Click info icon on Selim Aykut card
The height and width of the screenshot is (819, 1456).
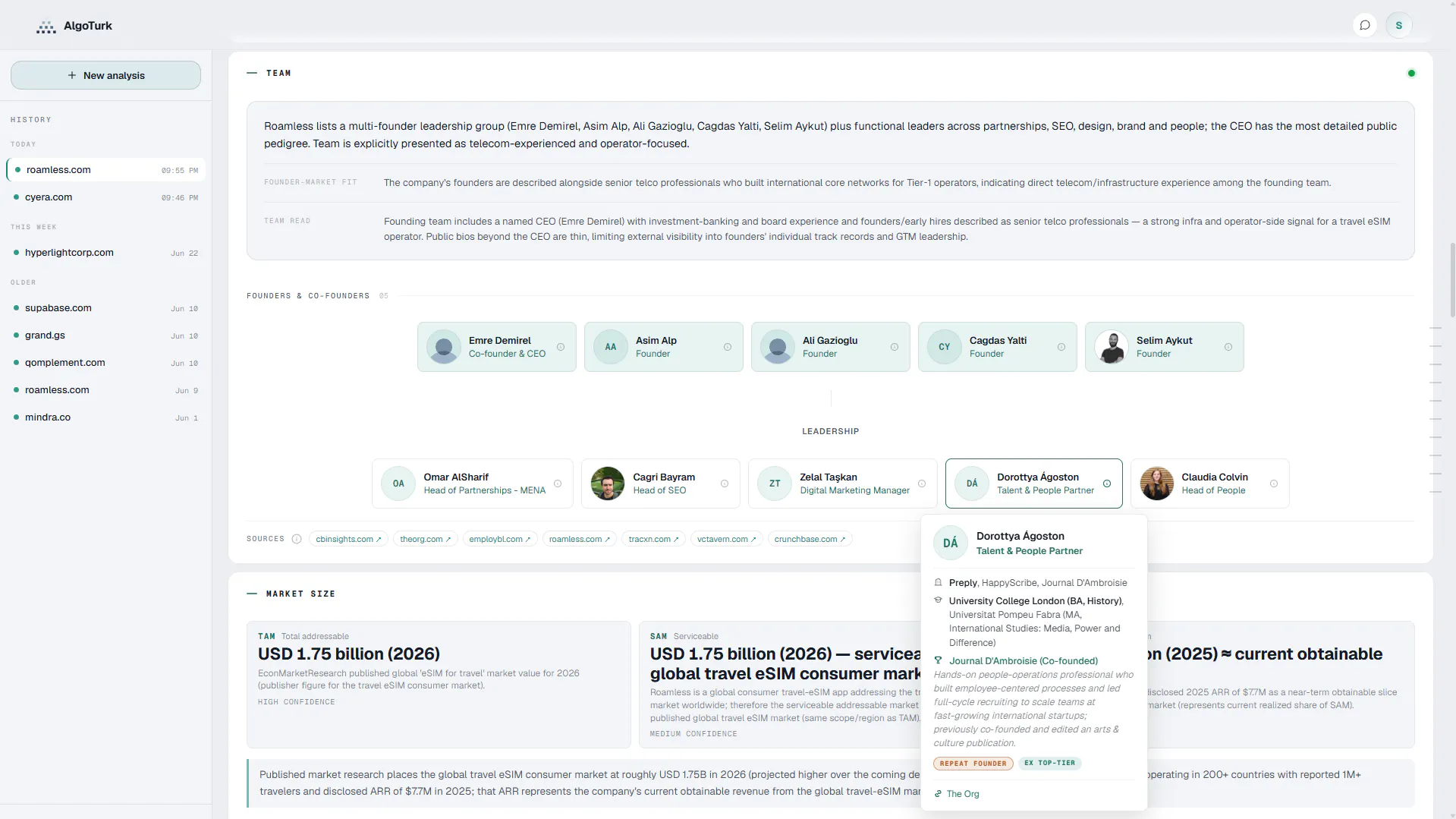pos(1228,347)
